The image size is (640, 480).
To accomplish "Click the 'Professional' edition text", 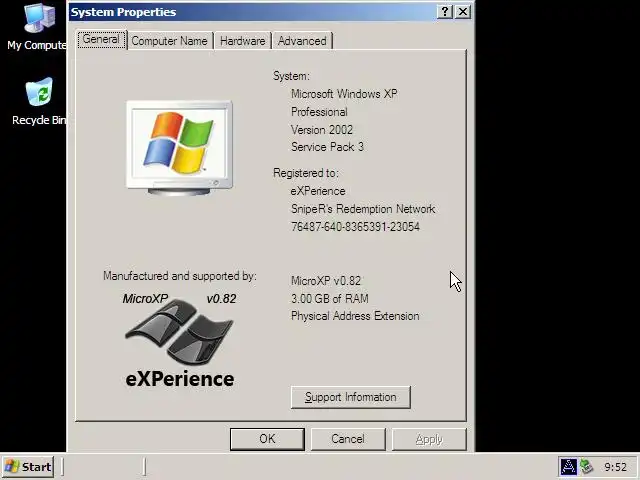I will [x=319, y=112].
